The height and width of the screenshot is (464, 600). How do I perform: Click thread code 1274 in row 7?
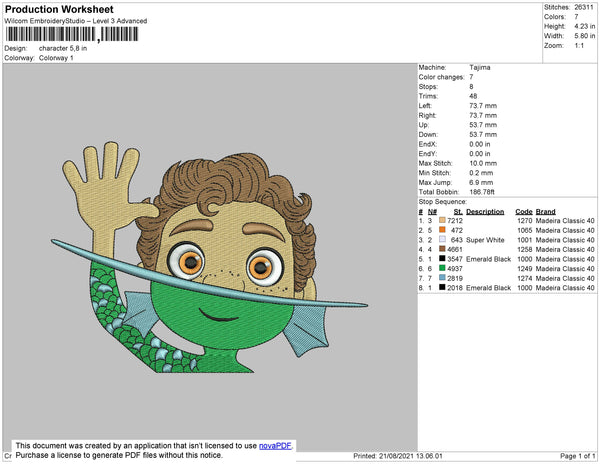click(525, 278)
